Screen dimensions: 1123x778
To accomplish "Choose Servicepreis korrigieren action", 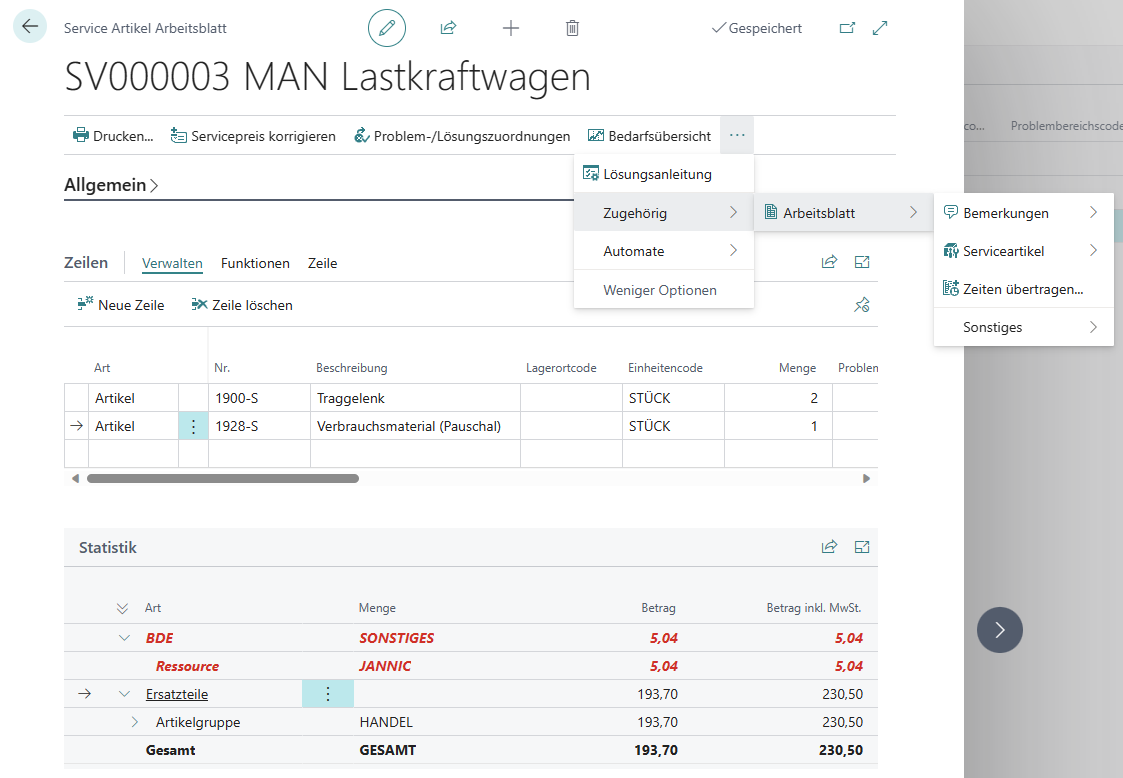I will (253, 135).
